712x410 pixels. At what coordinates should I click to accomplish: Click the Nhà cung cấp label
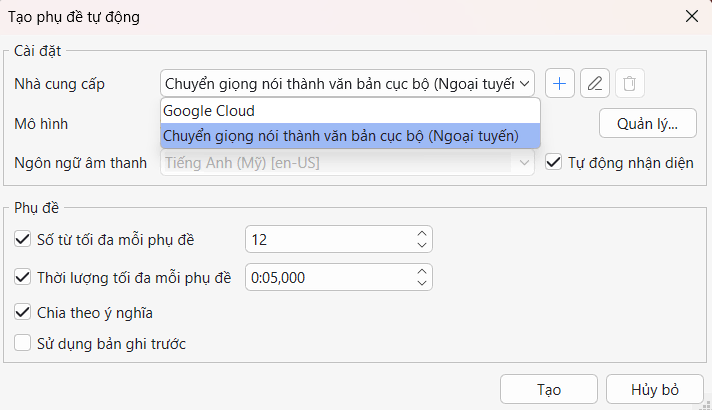pos(59,84)
